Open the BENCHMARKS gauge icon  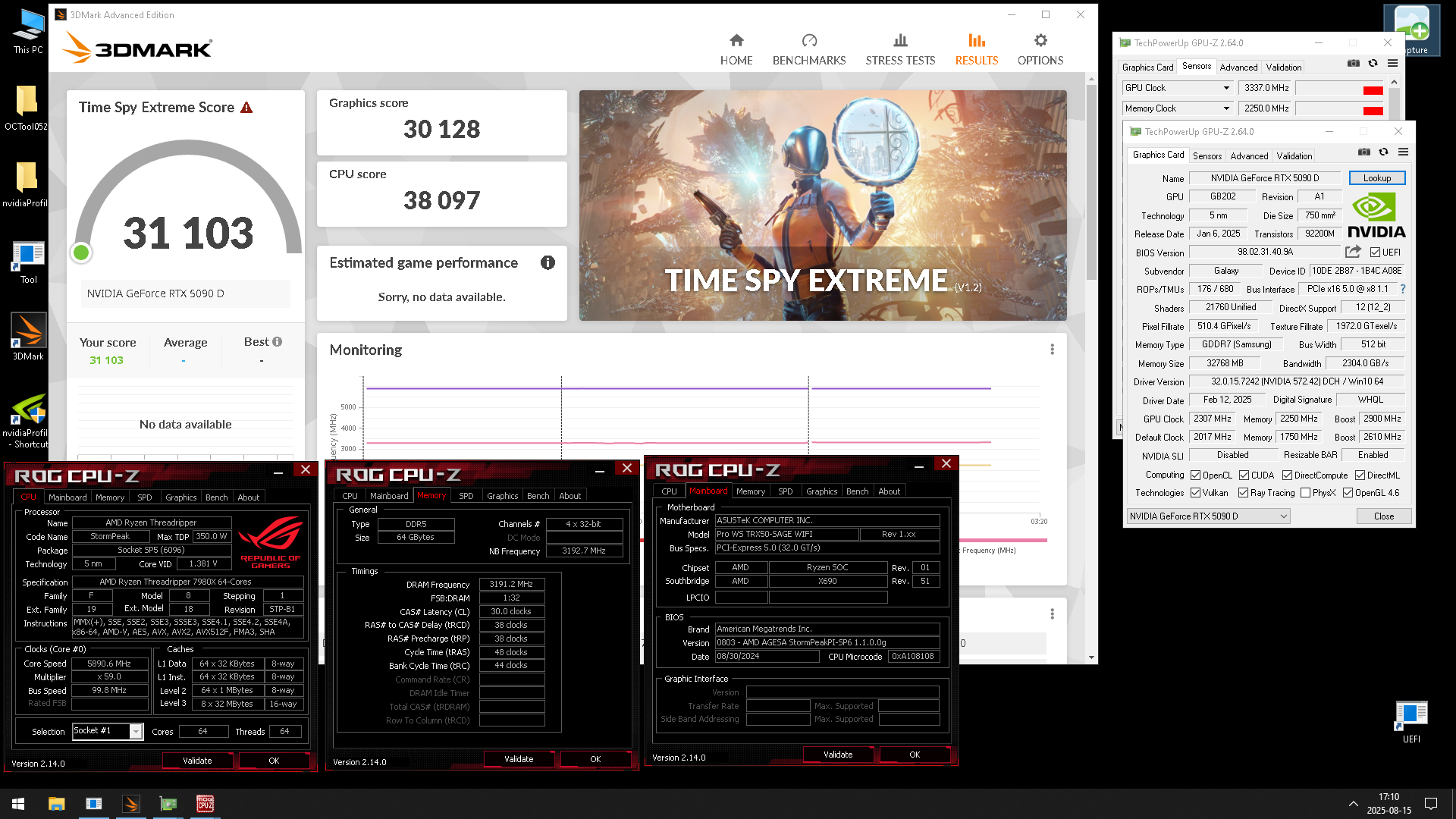pos(809,40)
